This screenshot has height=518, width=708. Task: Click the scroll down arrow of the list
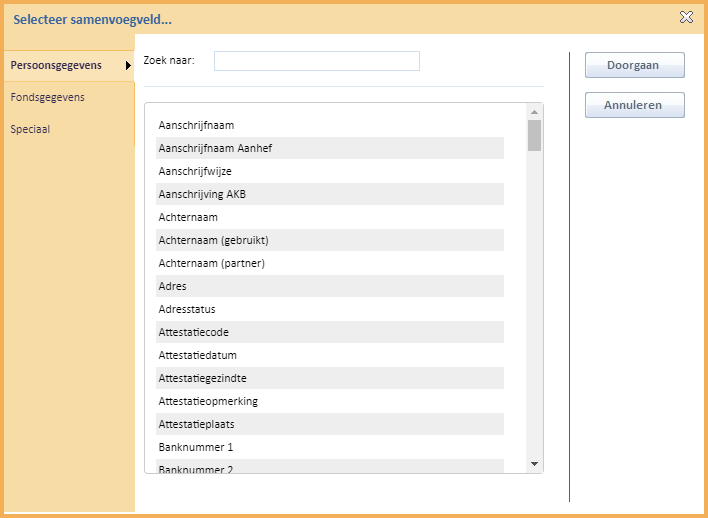[x=534, y=464]
